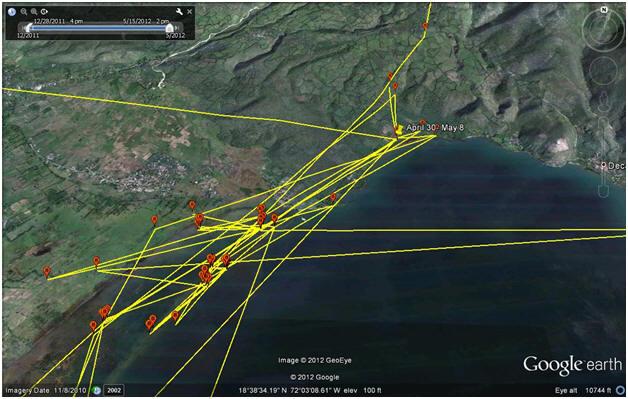Step the time slider forward
Screen dimensions: 628x399
[x=177, y=28]
